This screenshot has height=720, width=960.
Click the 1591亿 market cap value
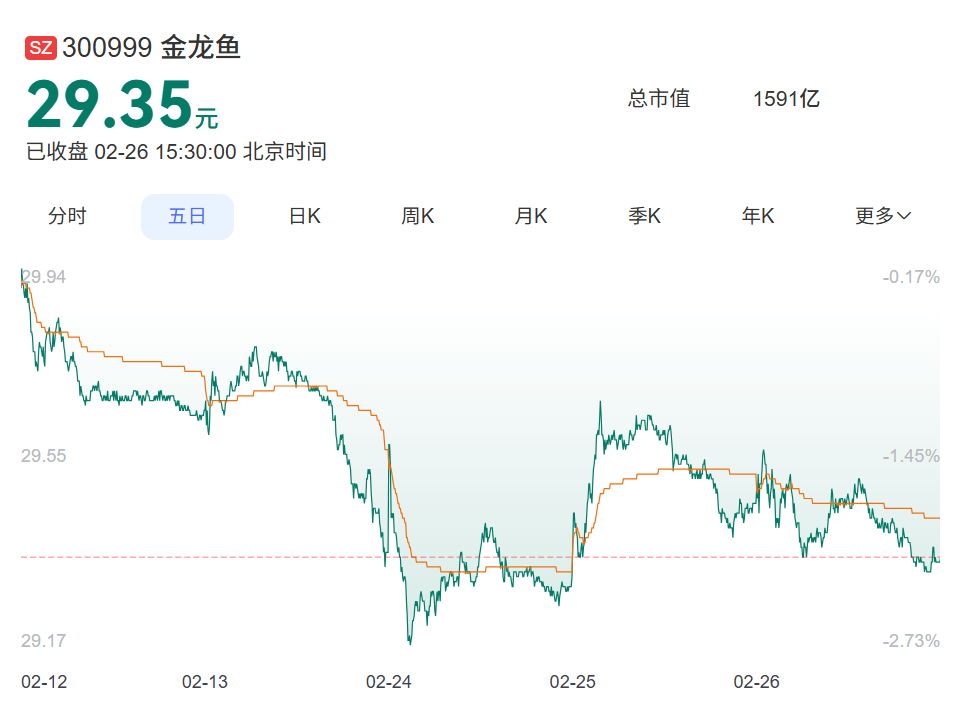tap(786, 99)
